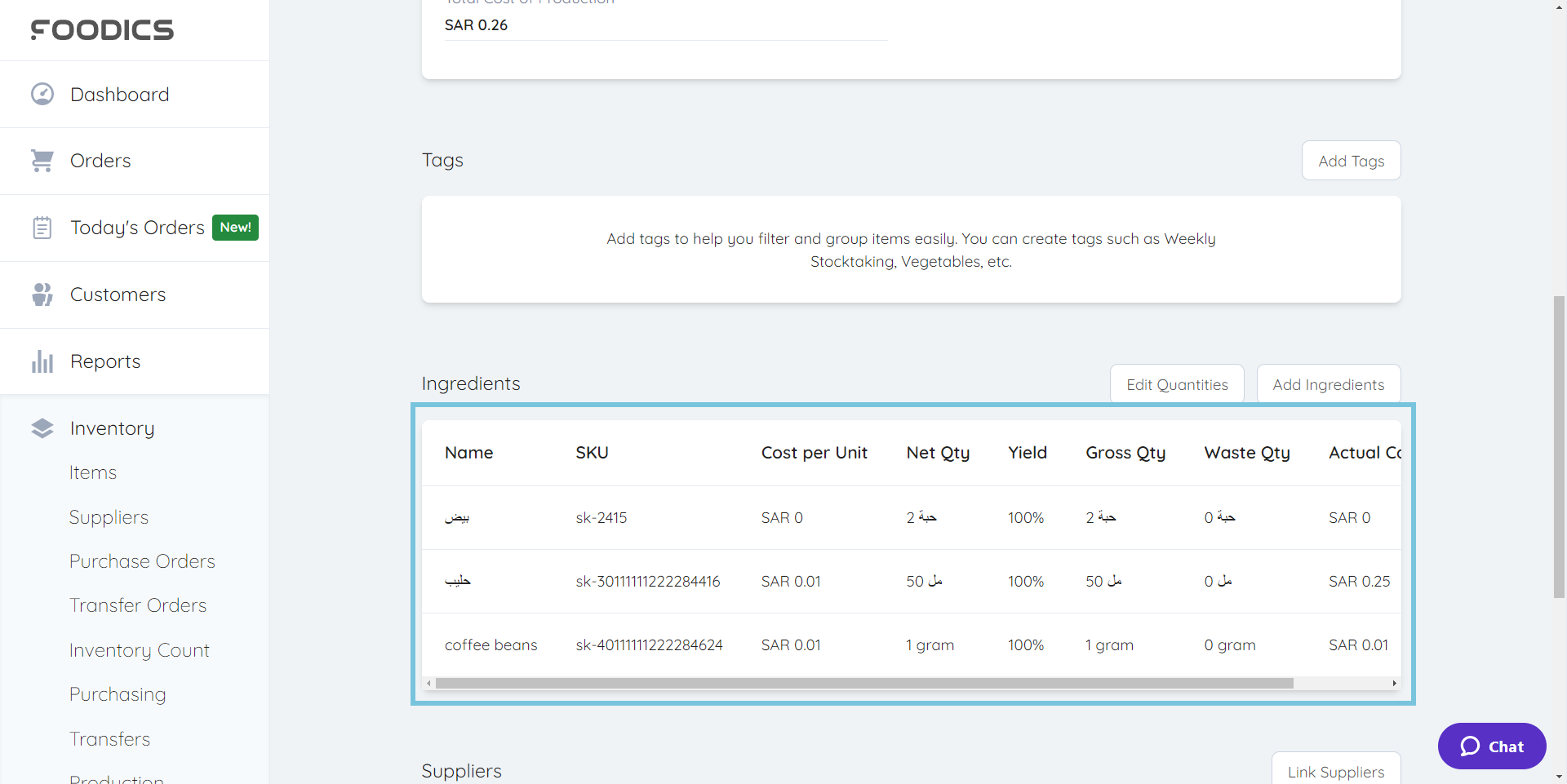The height and width of the screenshot is (784, 1567).
Task: Click the Customers people icon
Action: [x=42, y=295]
